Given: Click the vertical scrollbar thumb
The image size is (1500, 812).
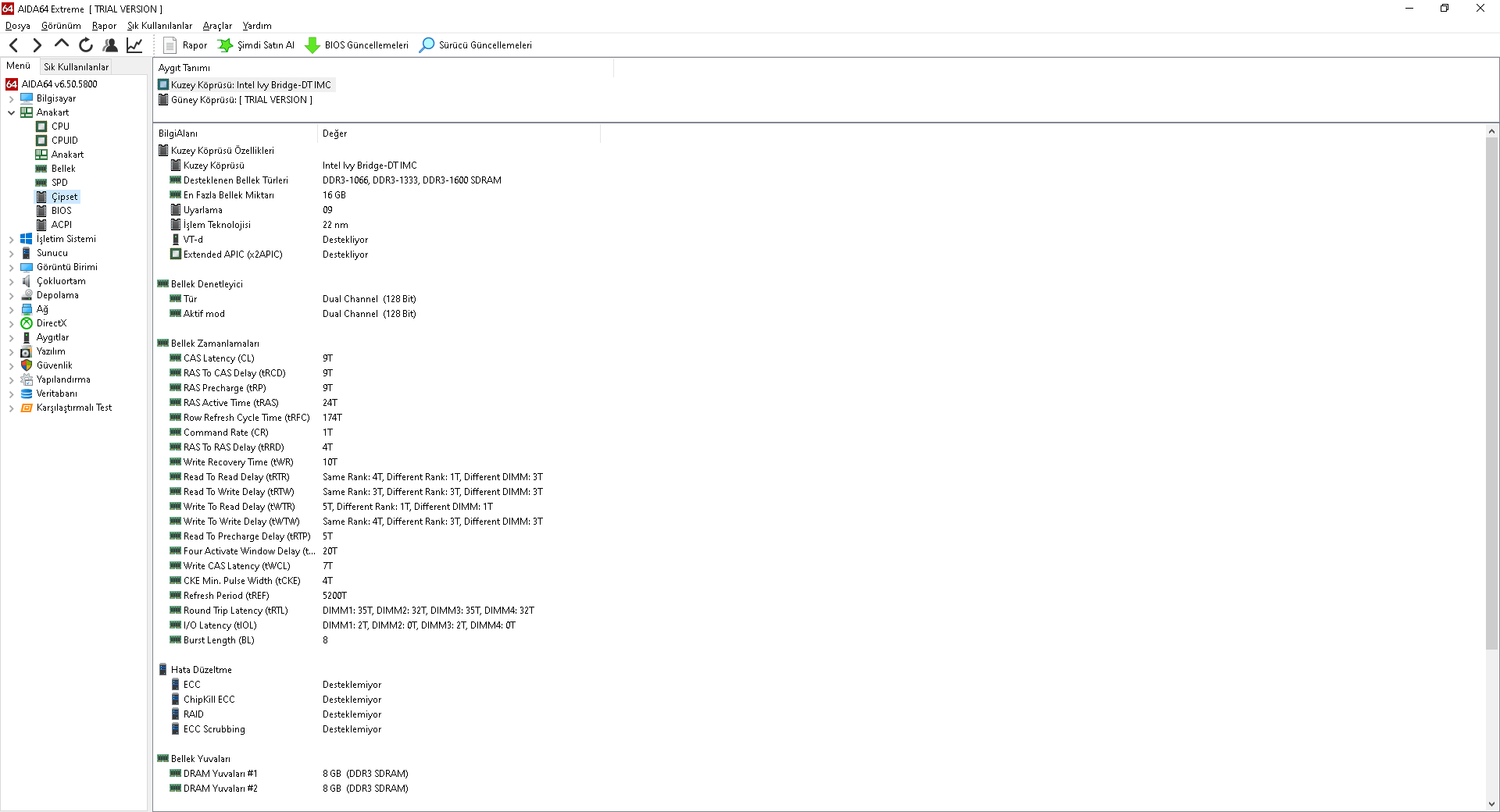Looking at the screenshot, I should tap(1491, 394).
